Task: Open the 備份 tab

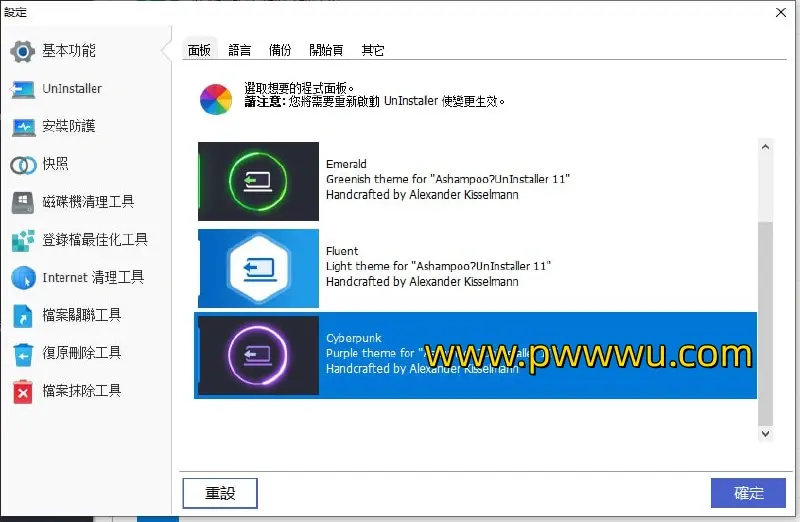Action: [280, 50]
